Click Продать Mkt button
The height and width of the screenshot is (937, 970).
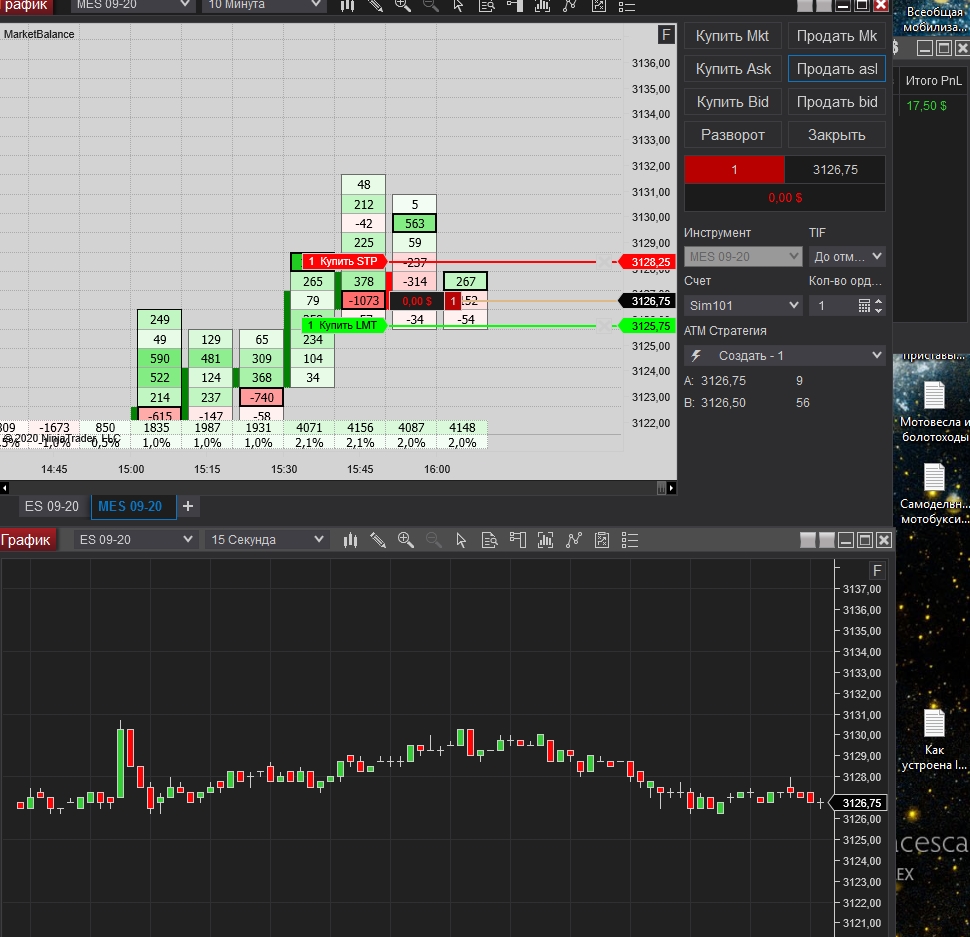(836, 36)
